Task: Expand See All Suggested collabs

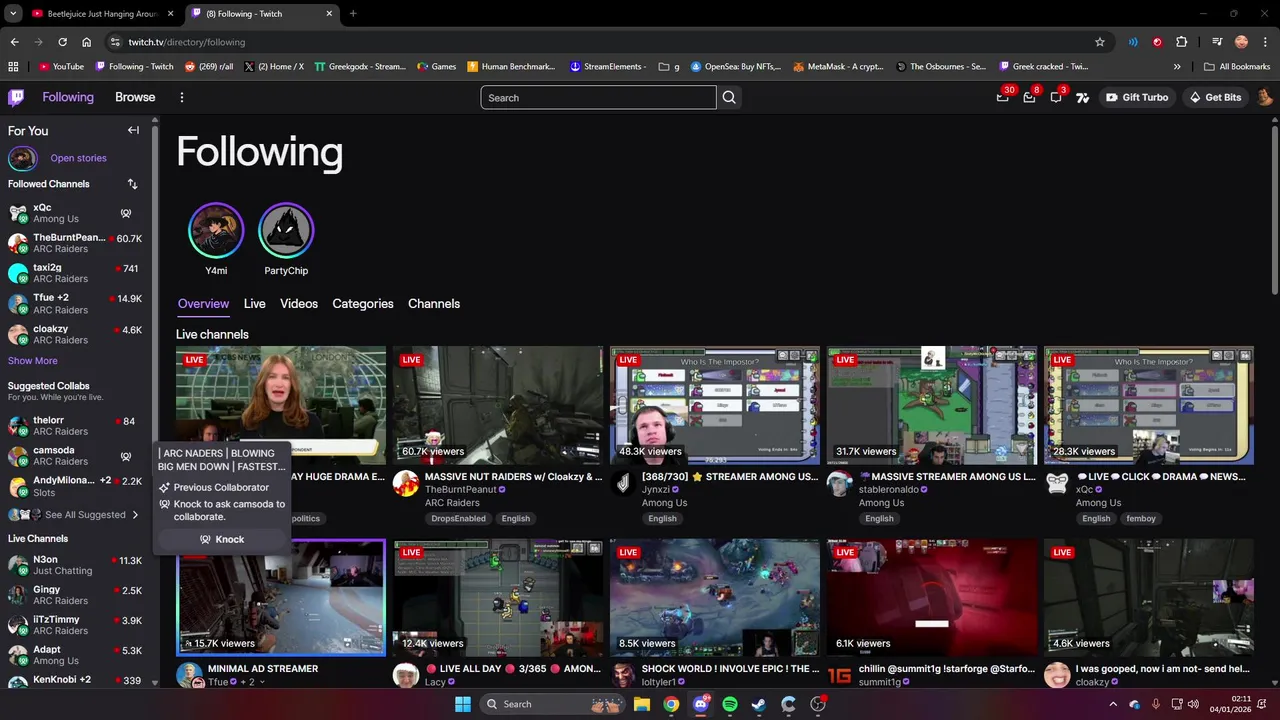Action: tap(74, 515)
